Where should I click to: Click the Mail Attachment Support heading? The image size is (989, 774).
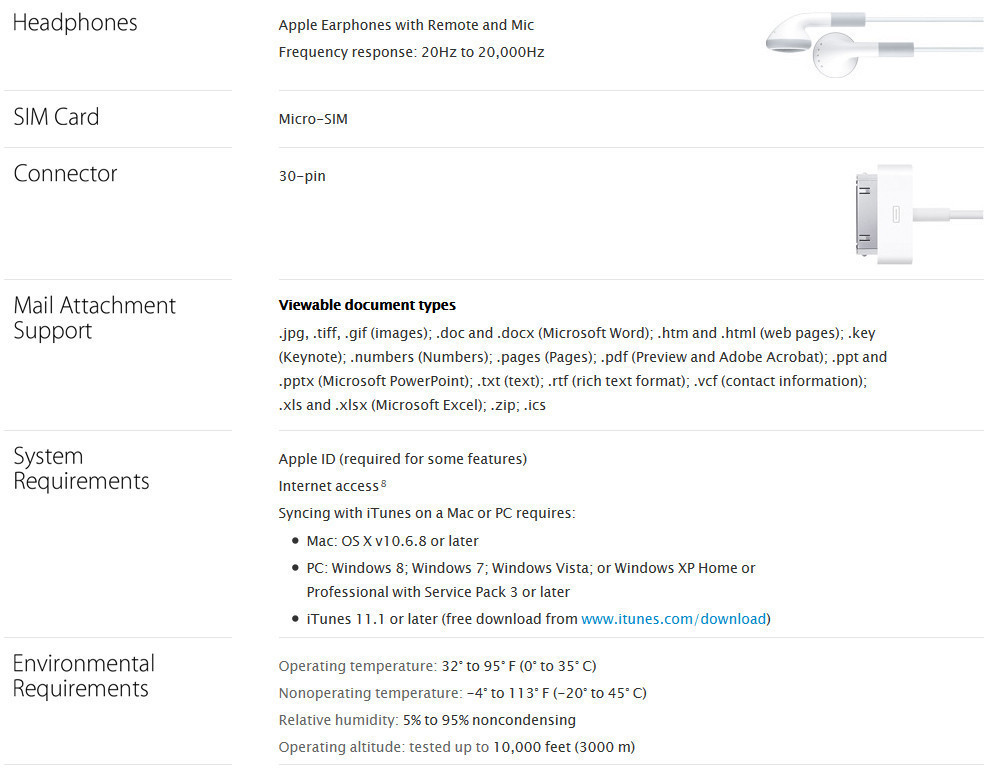coord(94,318)
